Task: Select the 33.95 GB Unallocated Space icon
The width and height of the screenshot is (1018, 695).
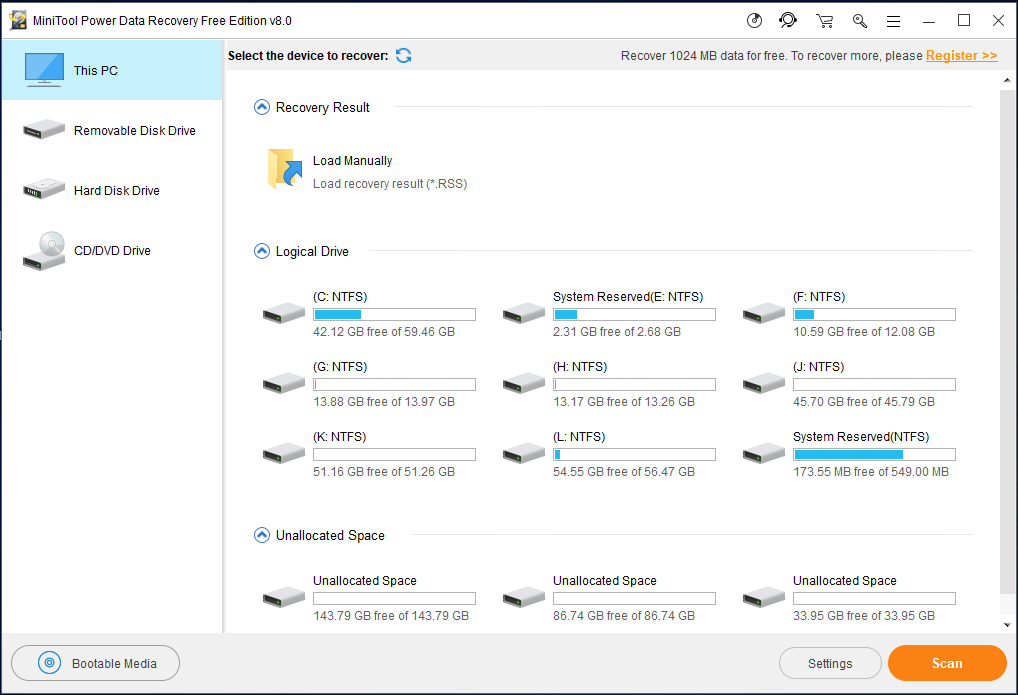Action: (x=764, y=598)
